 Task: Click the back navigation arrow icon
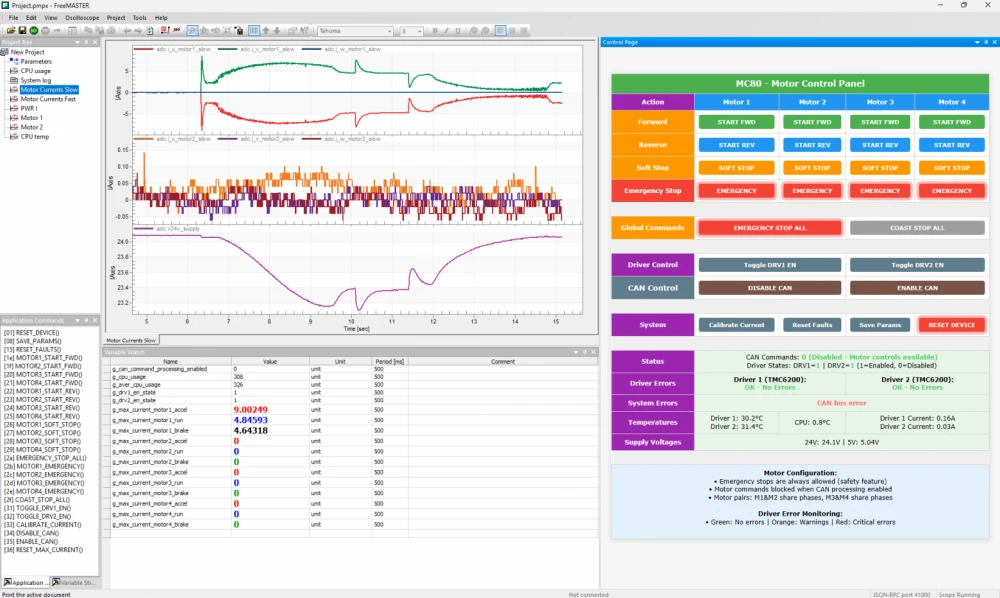coord(126,30)
